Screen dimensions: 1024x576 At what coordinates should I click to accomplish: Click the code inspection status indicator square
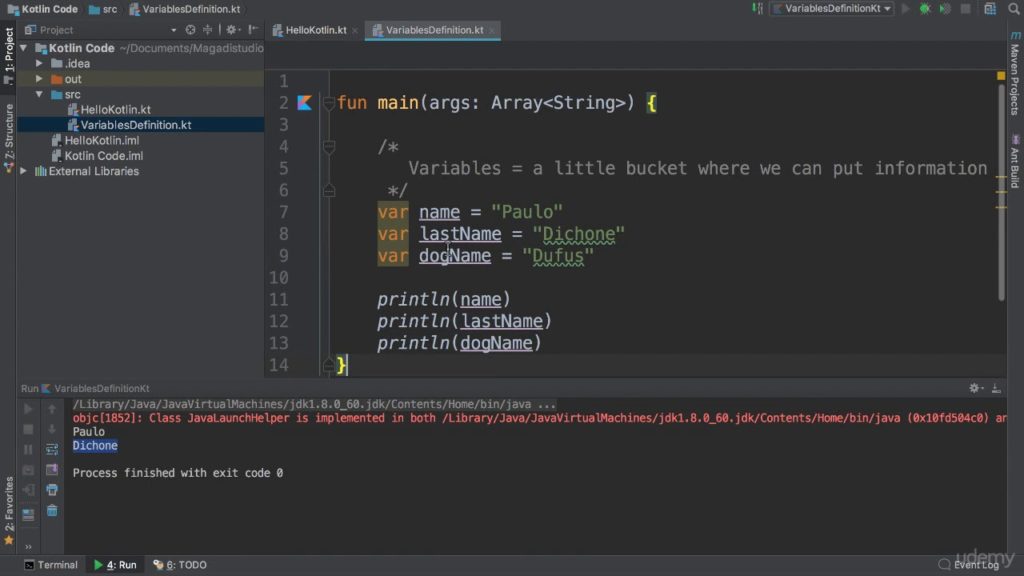click(x=1000, y=76)
